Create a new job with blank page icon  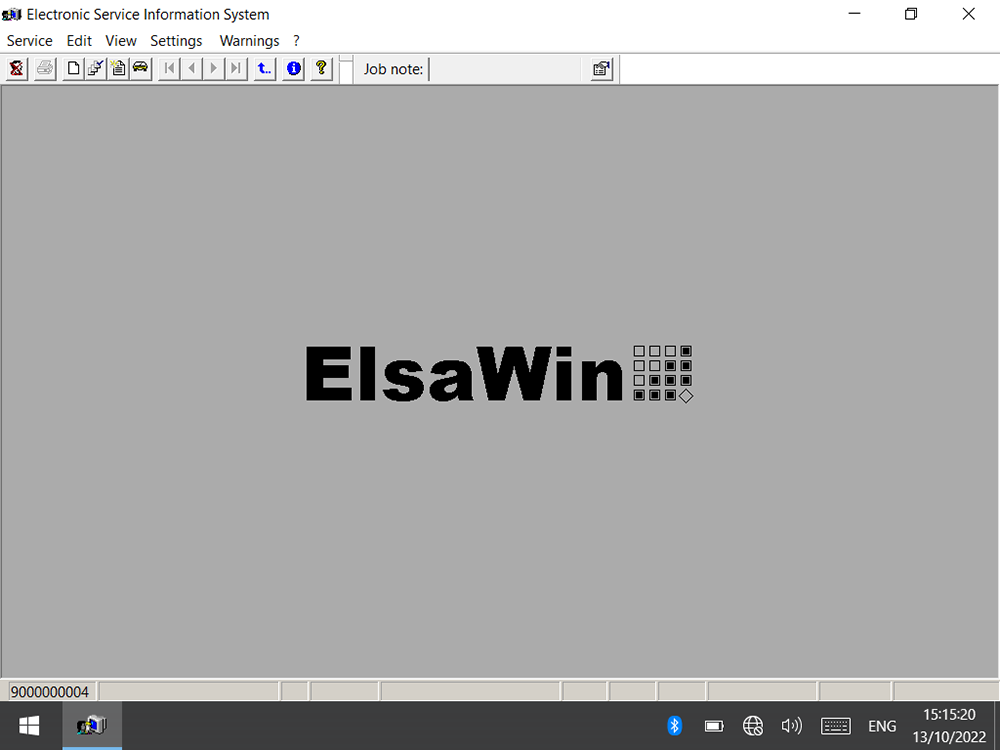tap(73, 68)
